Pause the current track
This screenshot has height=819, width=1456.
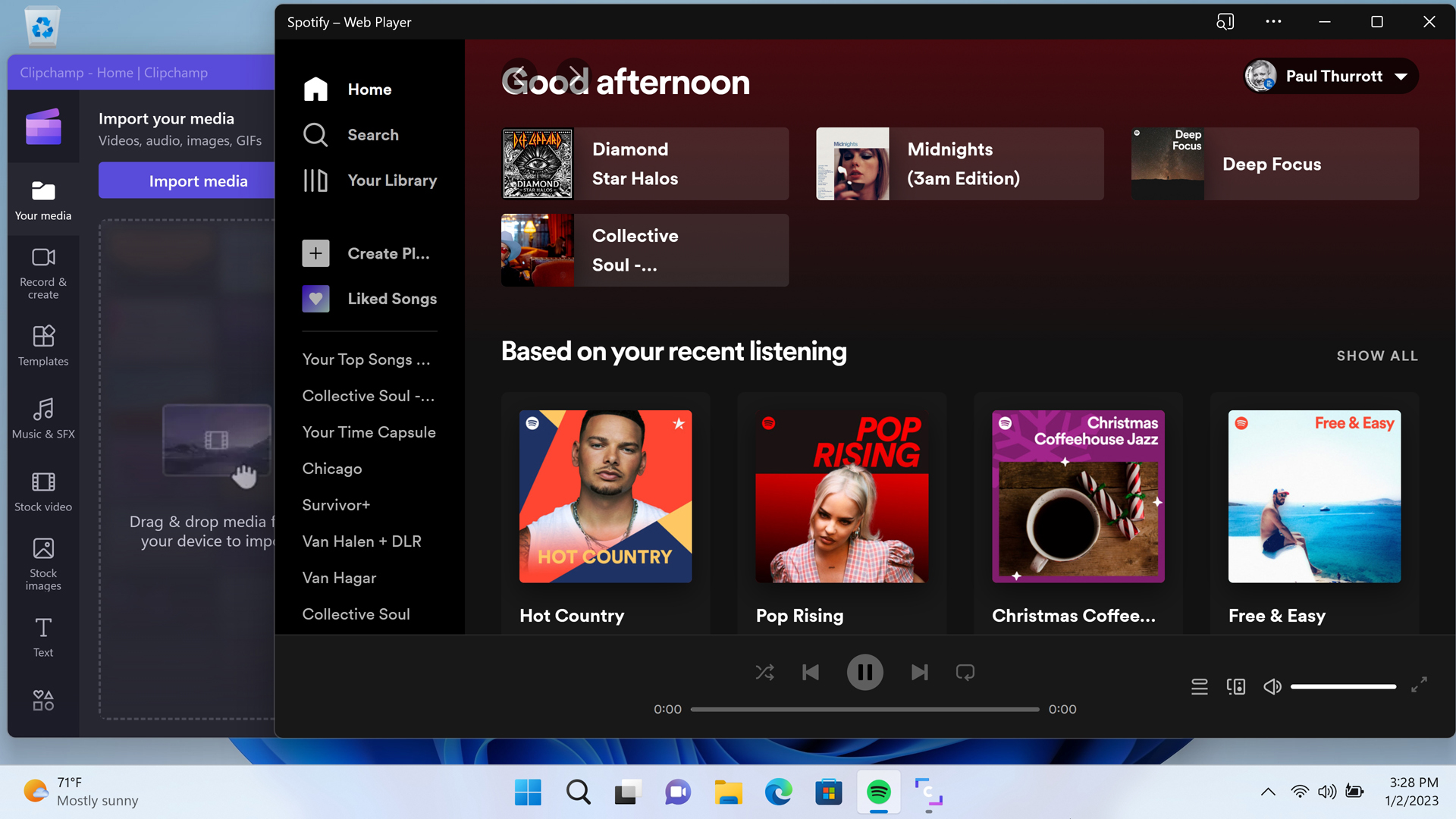pyautogui.click(x=864, y=673)
